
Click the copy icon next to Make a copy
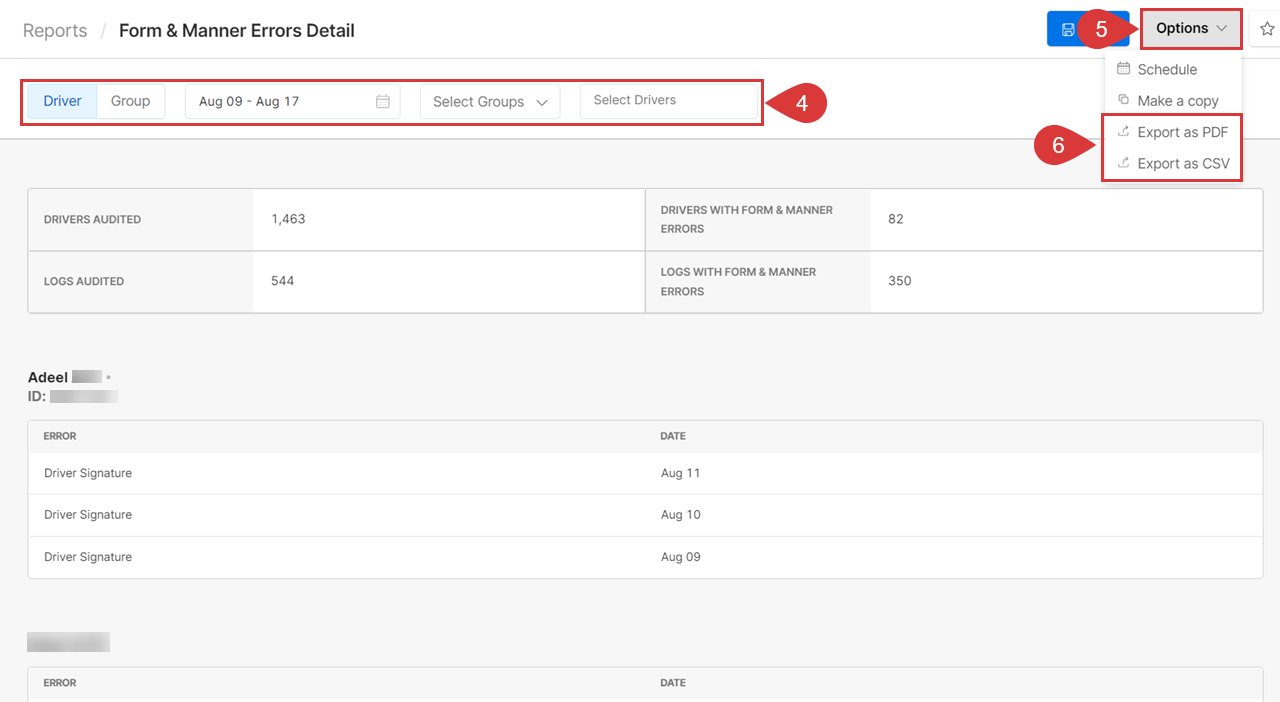1122,100
